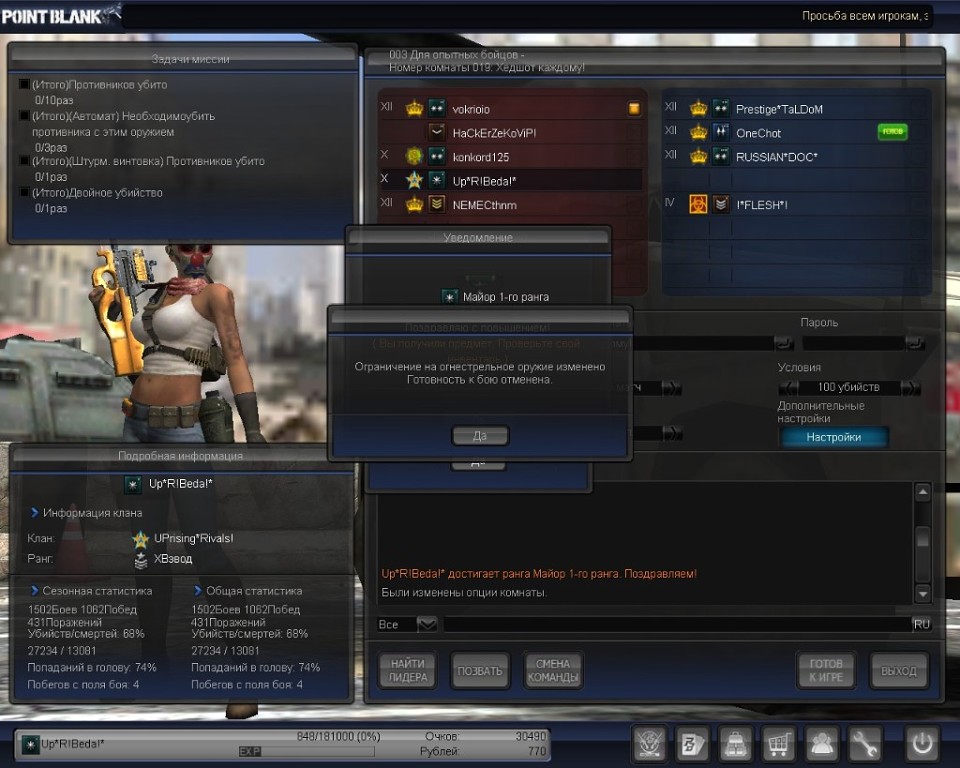The width and height of the screenshot is (960, 768).
Task: Click the НАЙТИ ЛИДЕРА button
Action: click(x=408, y=671)
